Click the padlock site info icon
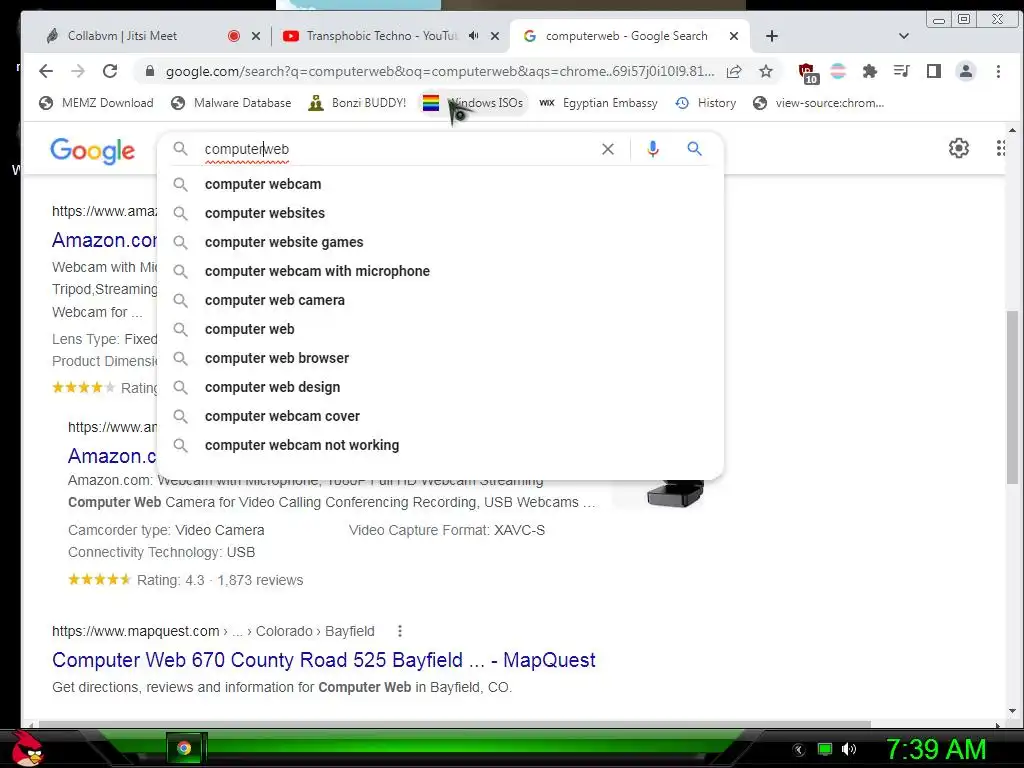 point(150,71)
